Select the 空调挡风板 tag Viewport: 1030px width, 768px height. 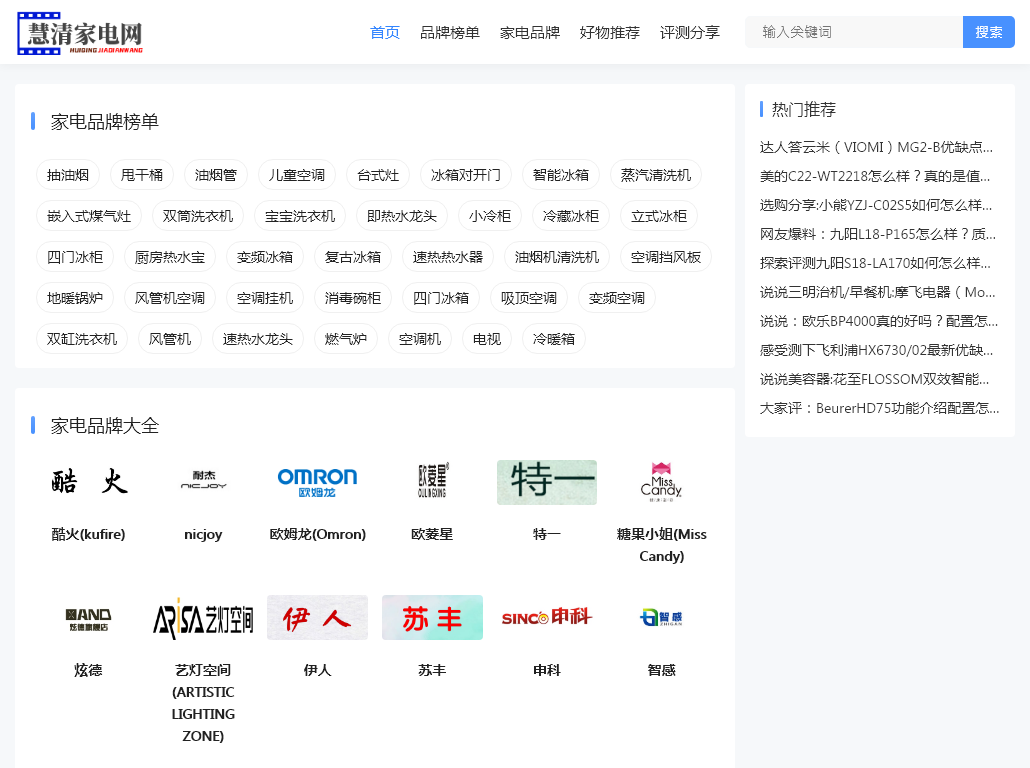tap(666, 257)
